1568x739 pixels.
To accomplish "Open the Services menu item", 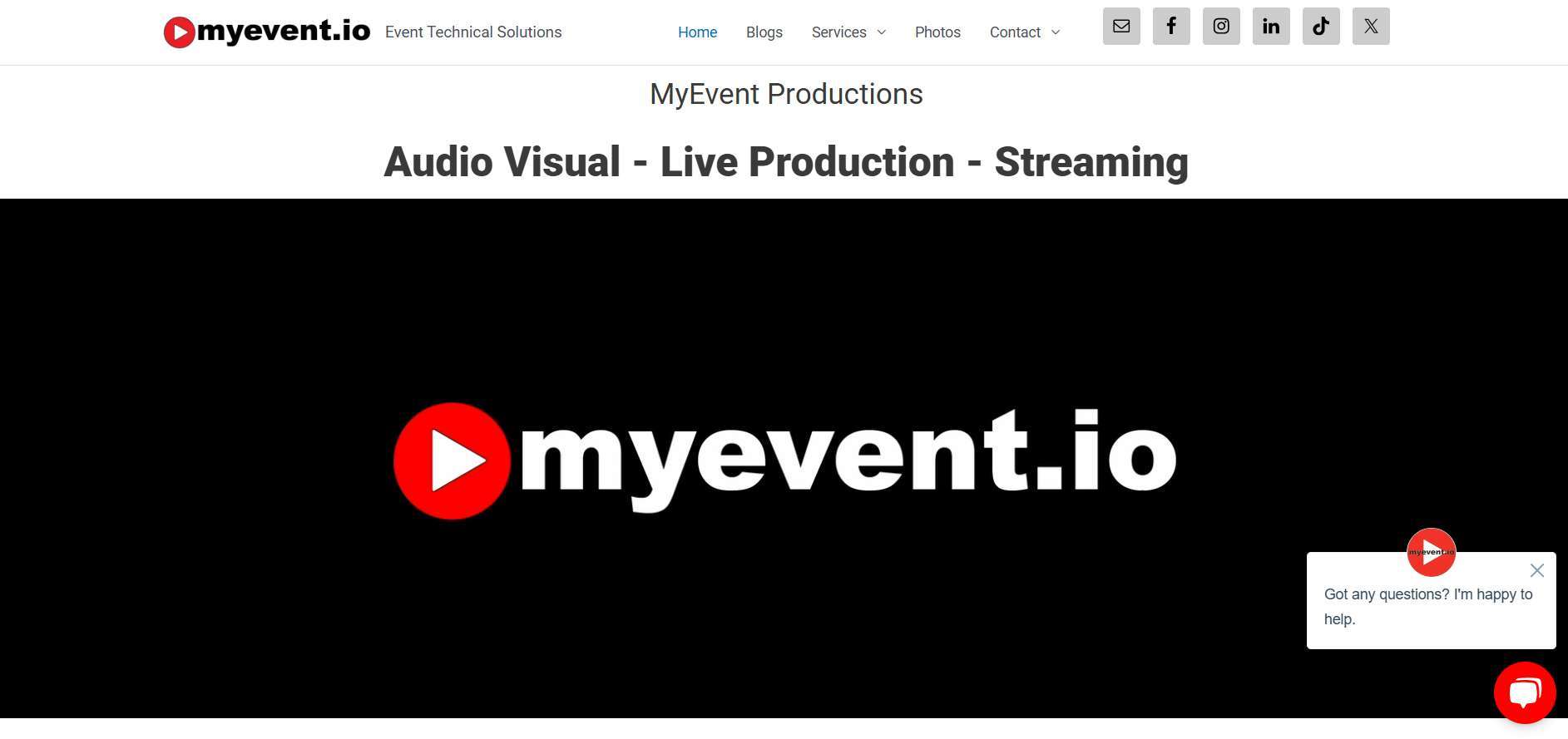I will coord(838,32).
